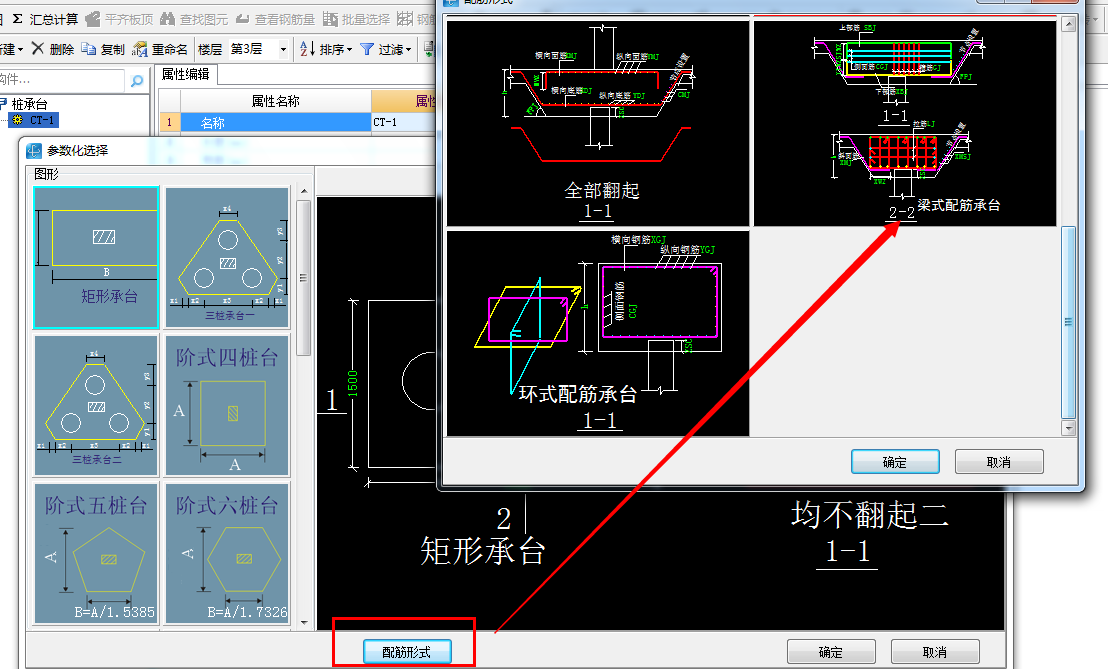Click the 配筋形式 button
Screen dimensions: 1108x669
(407, 652)
